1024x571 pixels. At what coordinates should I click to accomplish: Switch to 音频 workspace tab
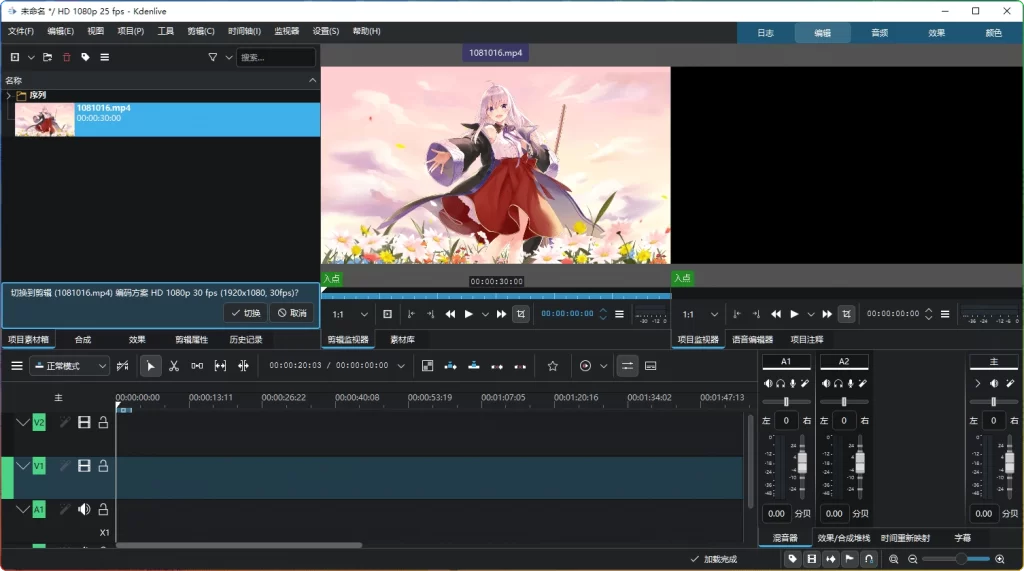click(x=879, y=33)
